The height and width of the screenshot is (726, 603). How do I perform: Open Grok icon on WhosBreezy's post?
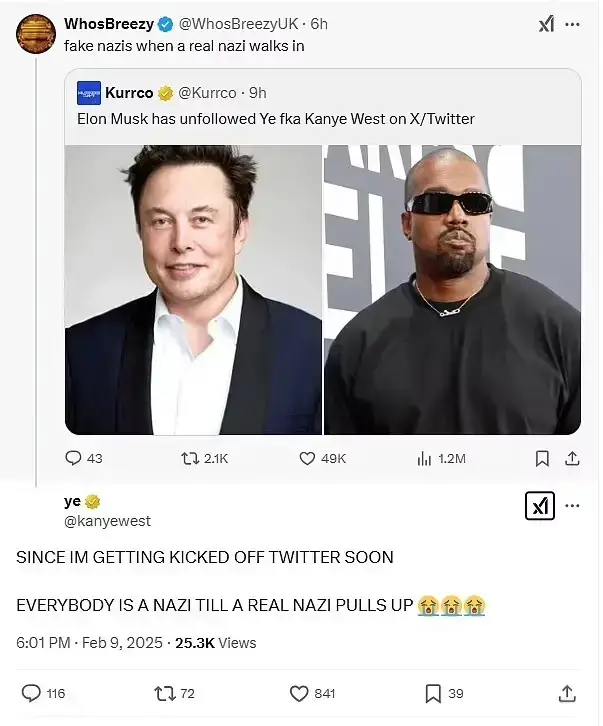[547, 25]
